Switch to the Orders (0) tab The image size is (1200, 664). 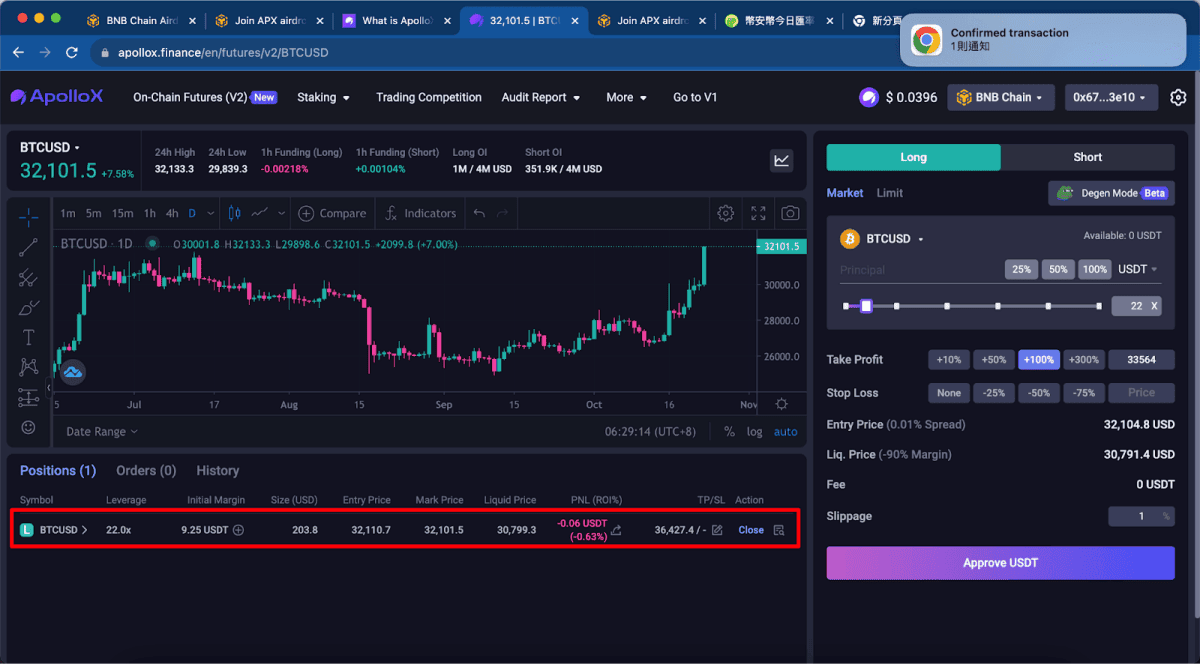(146, 470)
